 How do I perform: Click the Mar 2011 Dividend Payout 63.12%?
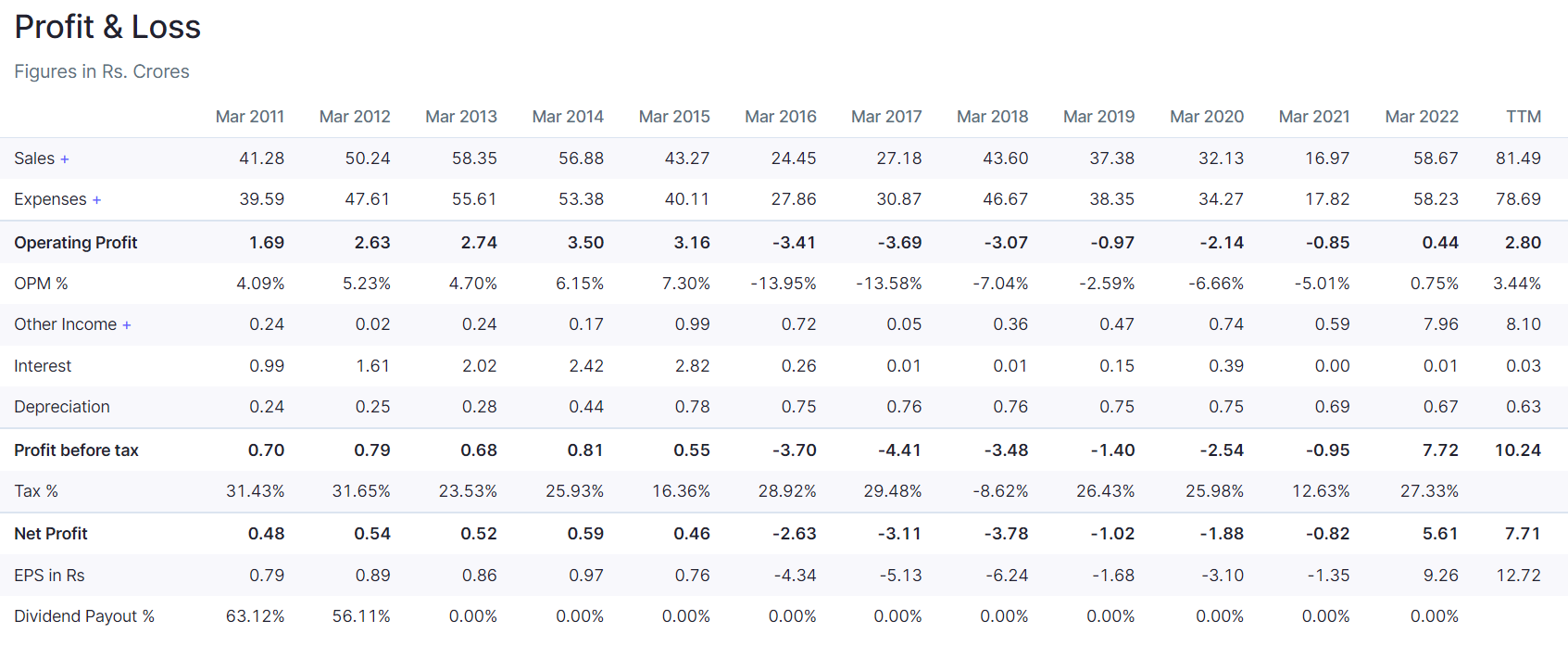click(255, 616)
